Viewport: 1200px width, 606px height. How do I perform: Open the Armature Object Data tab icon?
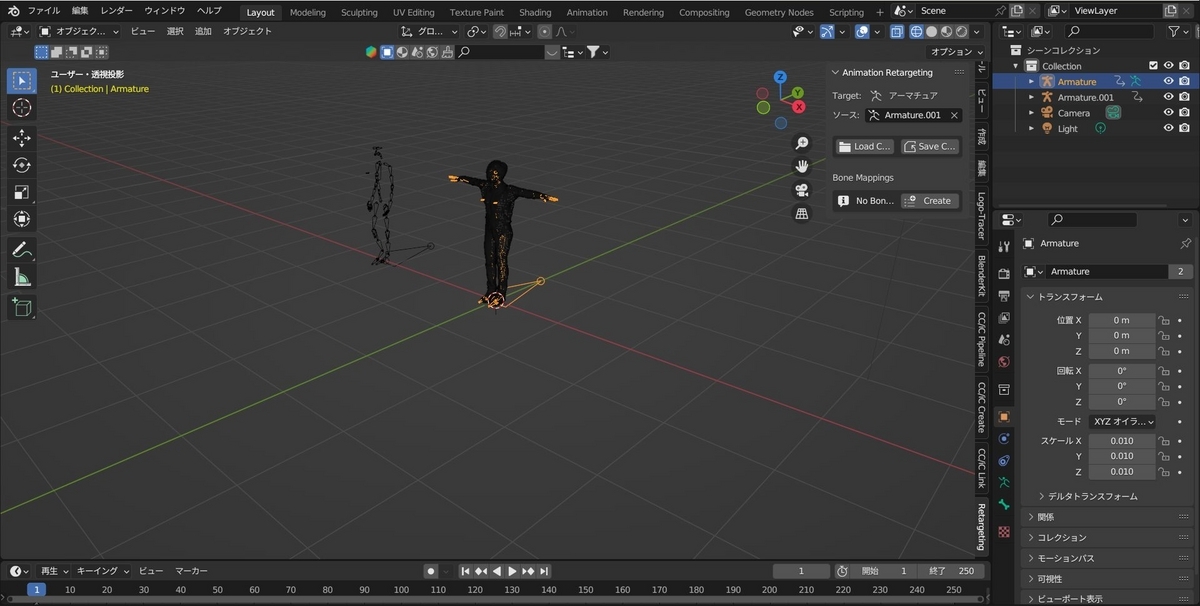1004,483
